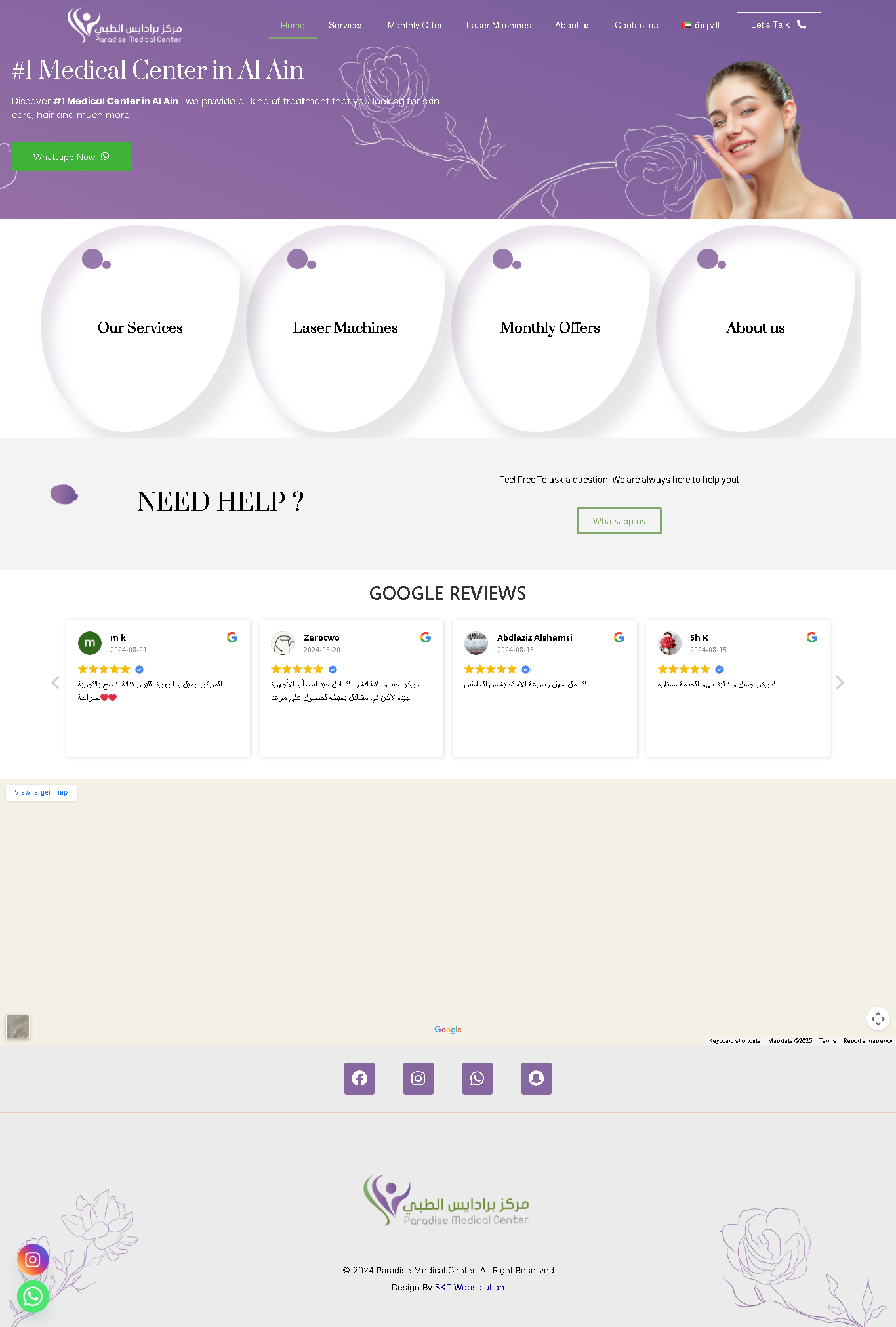
Task: Open the Snapchat icon in footer
Action: coord(537,1078)
